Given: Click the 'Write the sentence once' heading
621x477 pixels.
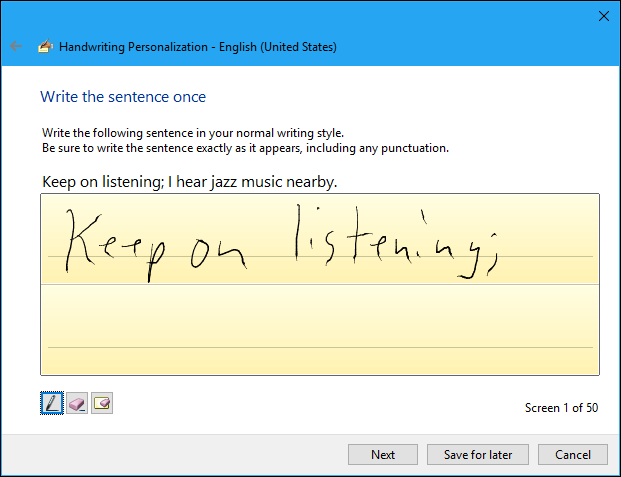Looking at the screenshot, I should (x=123, y=97).
